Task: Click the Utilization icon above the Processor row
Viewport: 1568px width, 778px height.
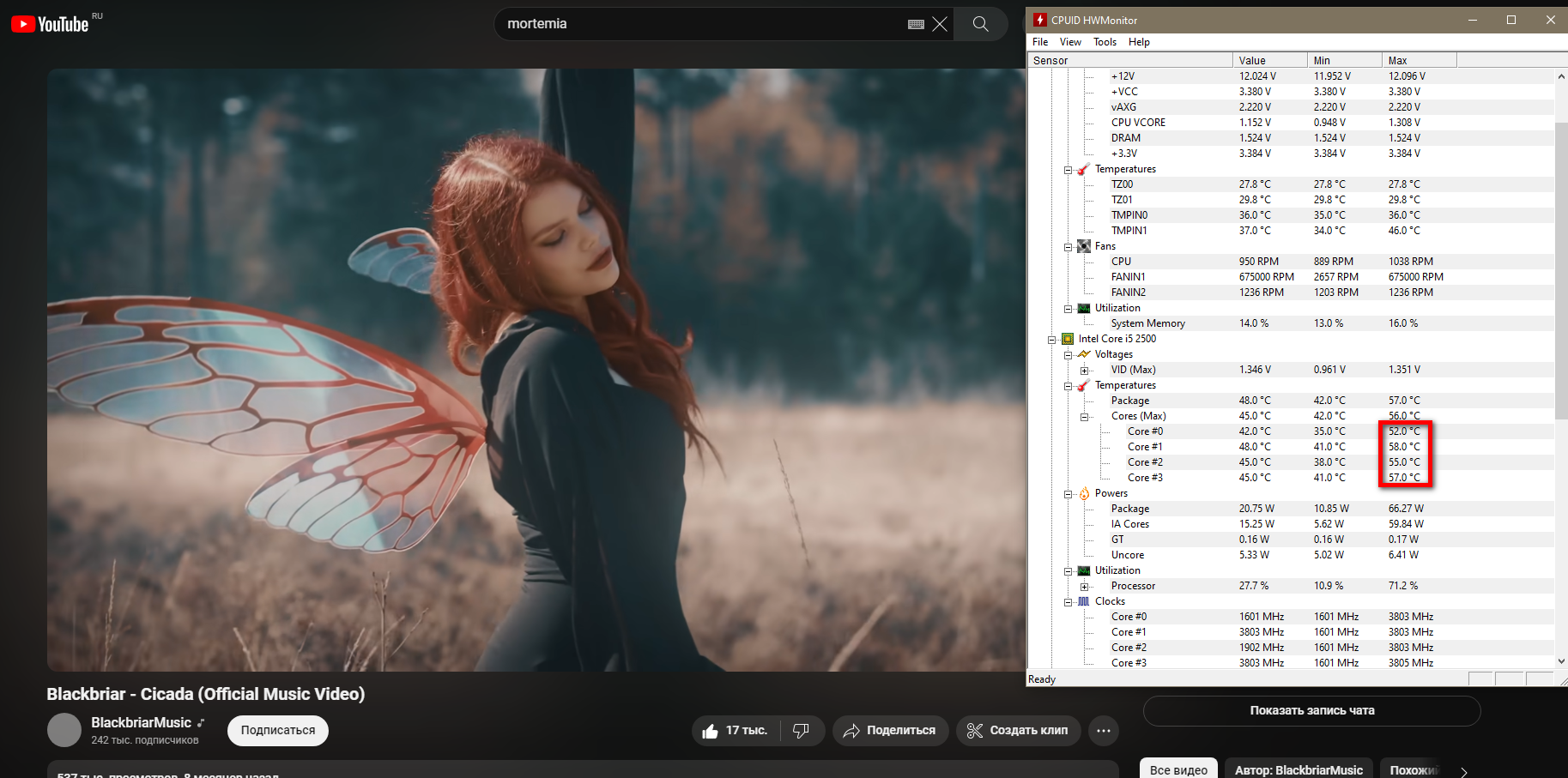Action: (x=1084, y=570)
